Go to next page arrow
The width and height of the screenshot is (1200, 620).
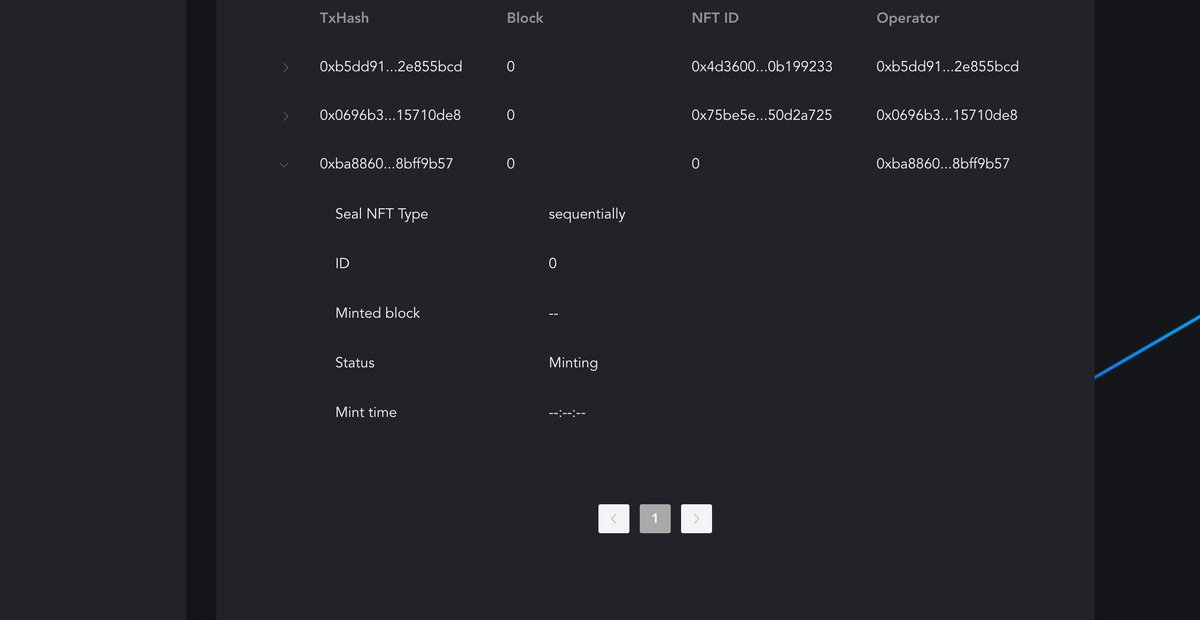click(x=696, y=518)
